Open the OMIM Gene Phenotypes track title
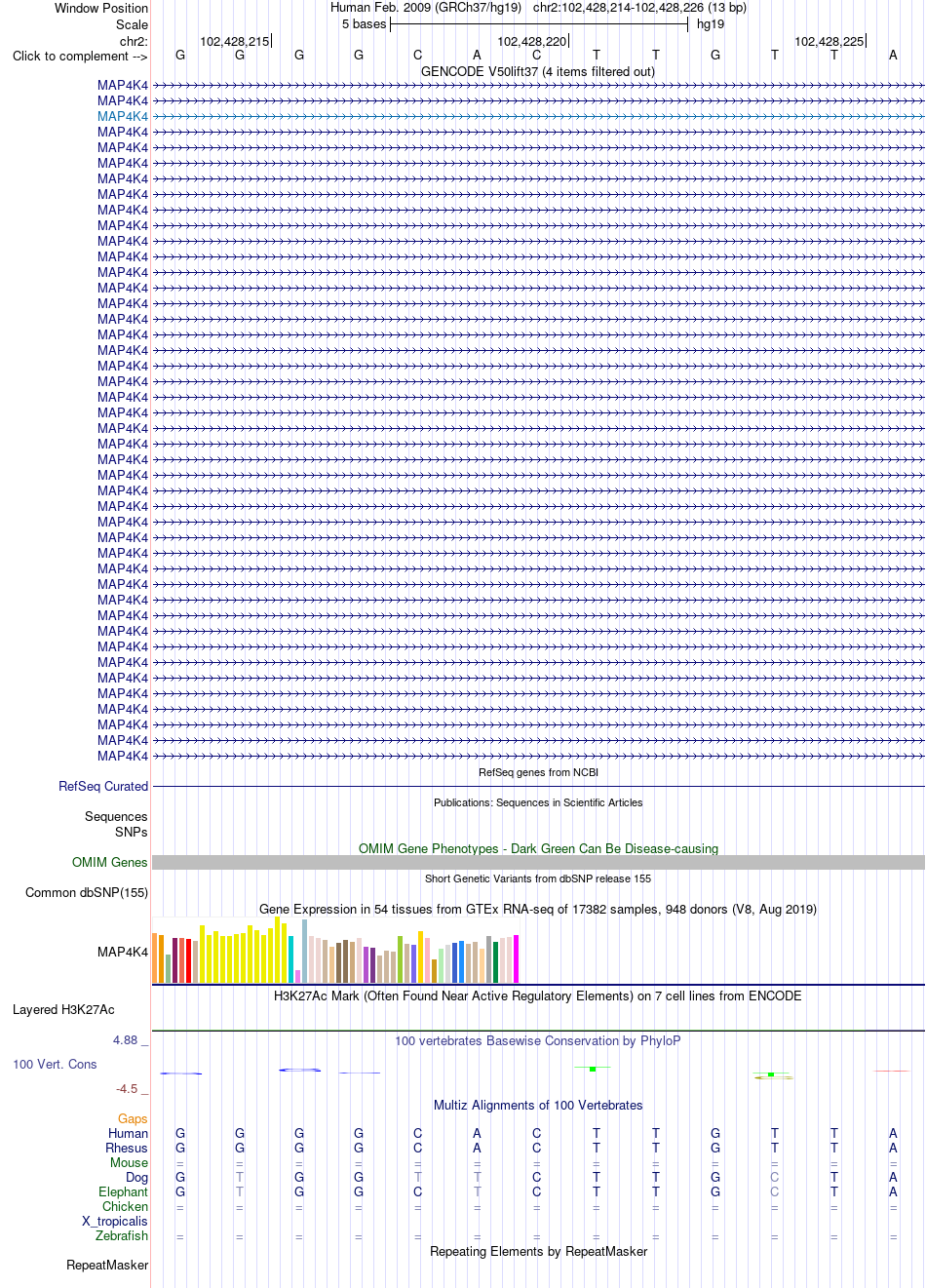Viewport: 926px width, 1288px height. point(538,848)
